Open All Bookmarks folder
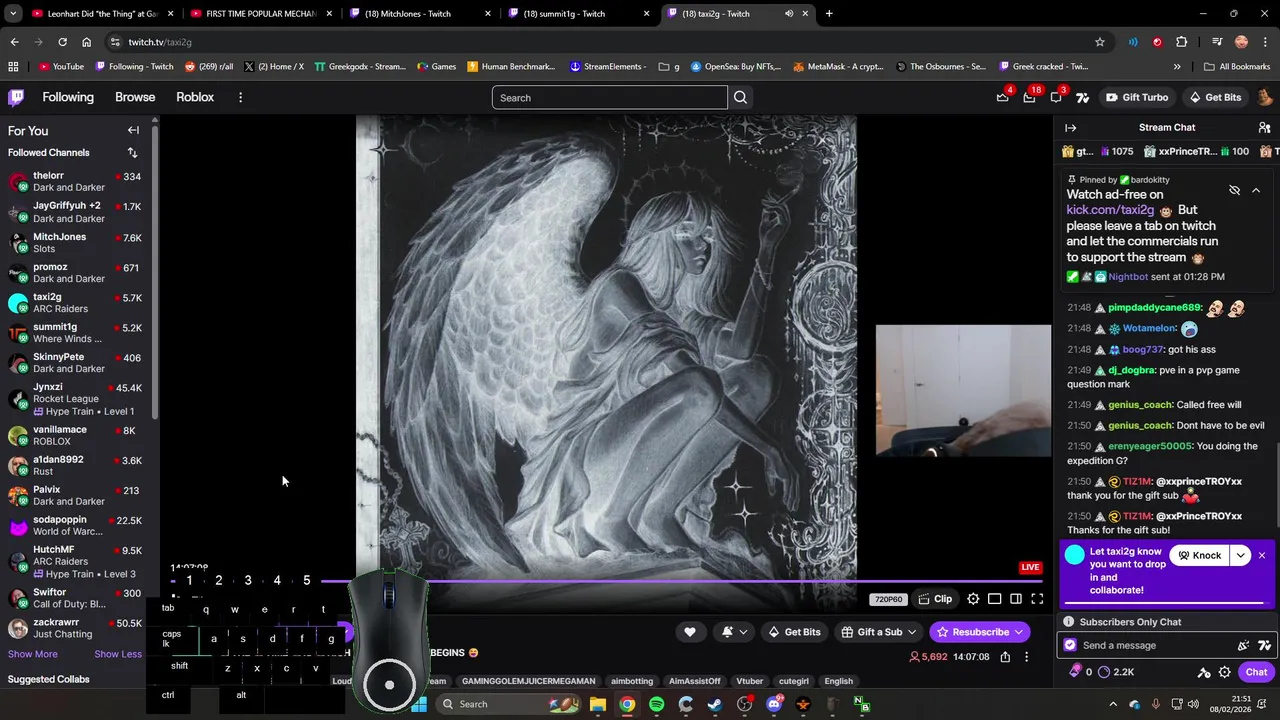 pos(1237,67)
